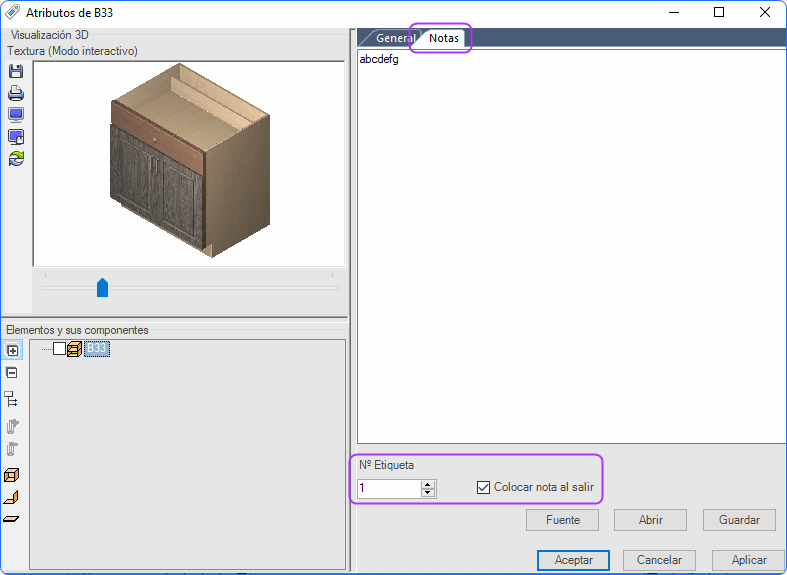The width and height of the screenshot is (787, 575).
Task: Click the flat orange panel icon
Action: [x=11, y=519]
